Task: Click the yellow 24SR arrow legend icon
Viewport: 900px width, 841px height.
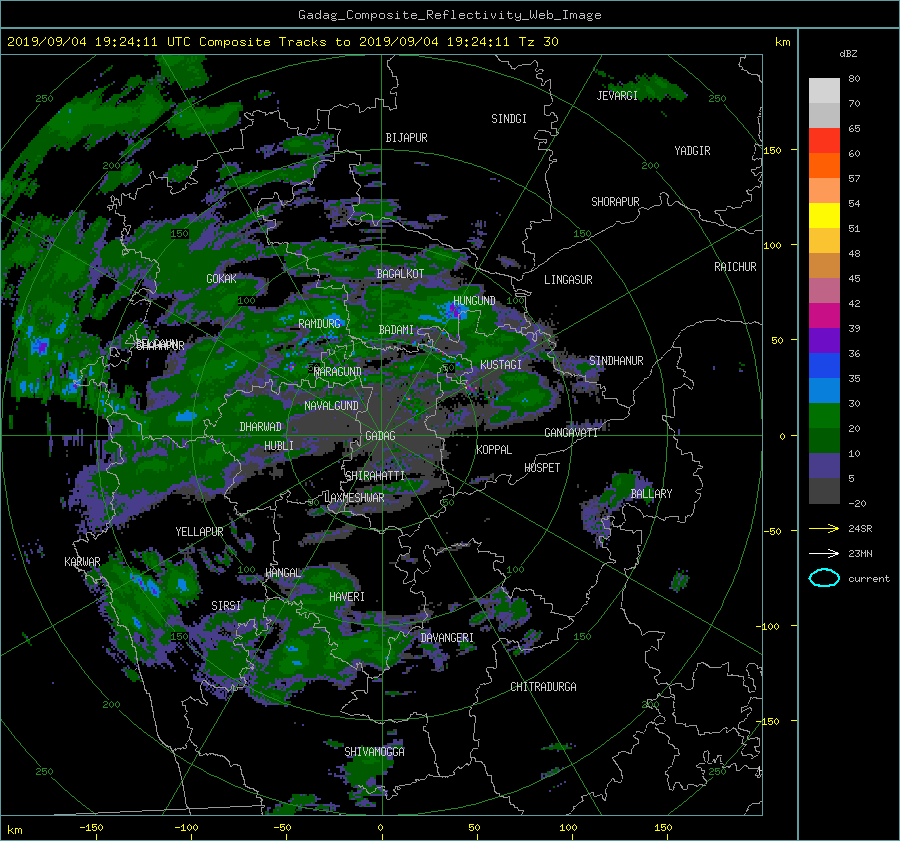Action: pos(824,528)
